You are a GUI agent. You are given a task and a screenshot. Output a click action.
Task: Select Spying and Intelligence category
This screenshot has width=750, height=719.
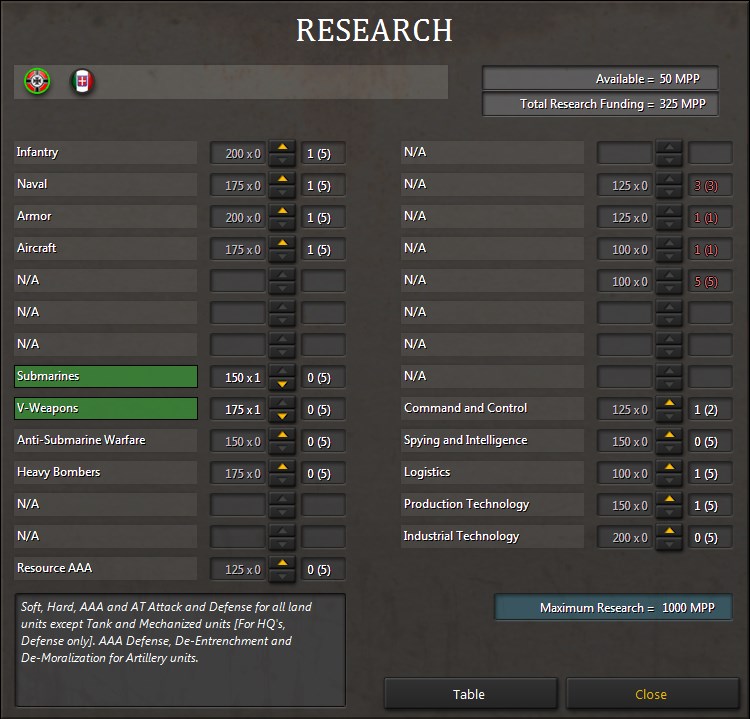pyautogui.click(x=492, y=441)
